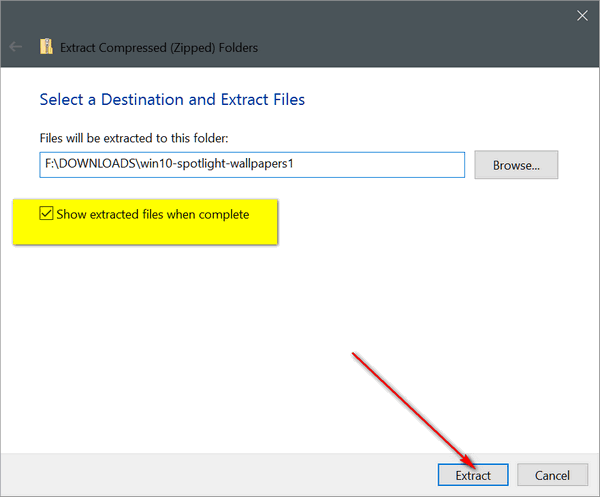Cancel the extraction dialog

552,475
